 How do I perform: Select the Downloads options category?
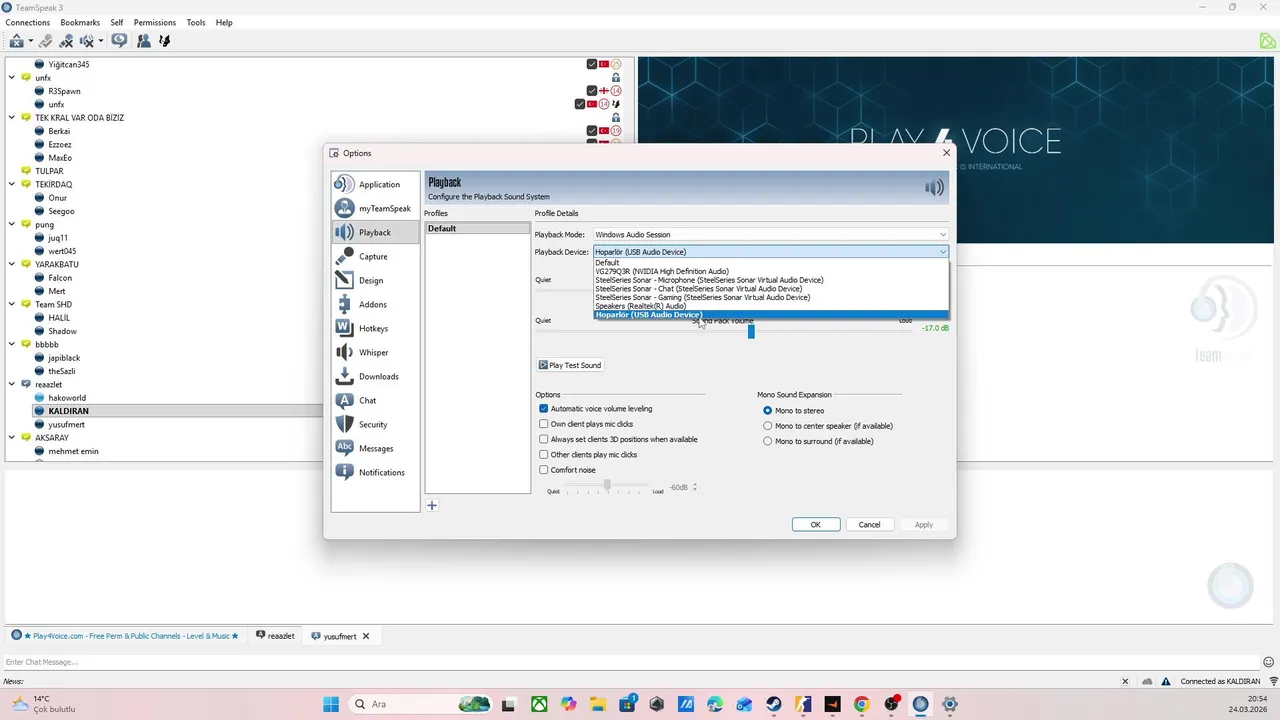pyautogui.click(x=375, y=376)
